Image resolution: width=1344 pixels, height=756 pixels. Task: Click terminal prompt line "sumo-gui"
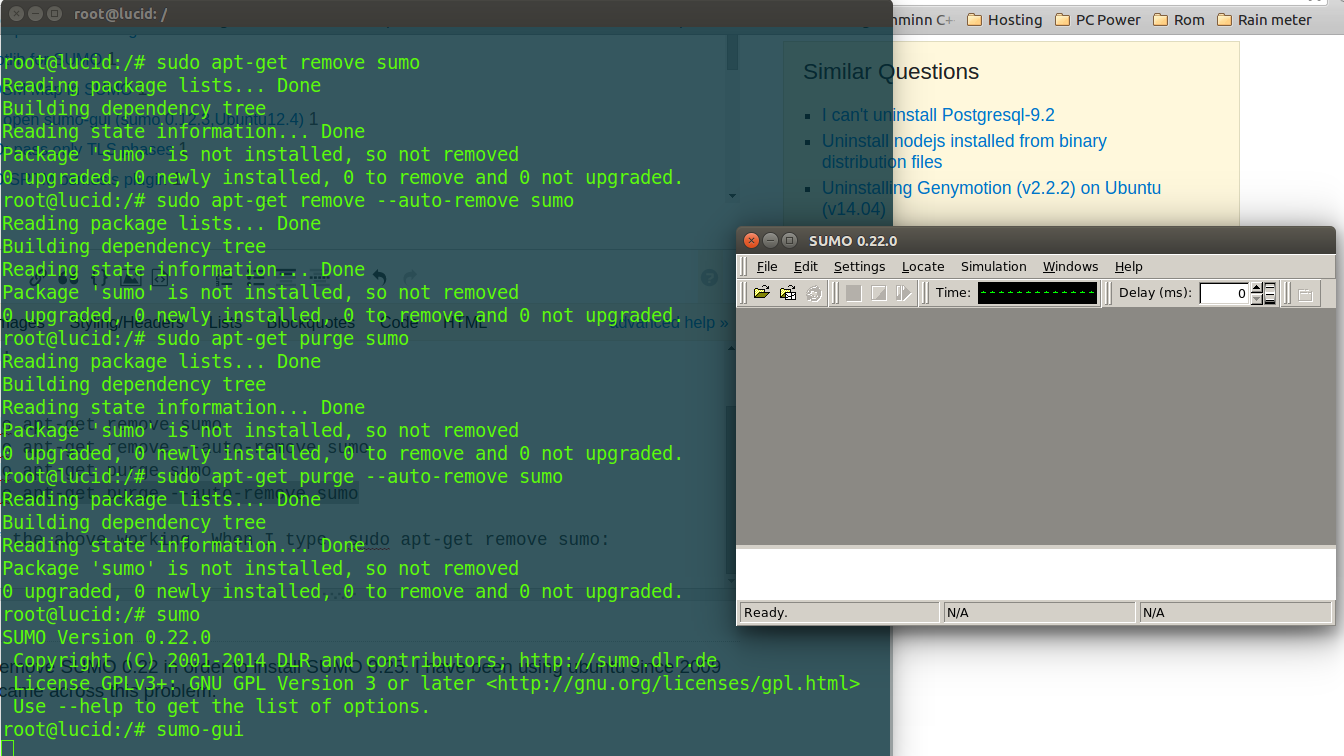[x=123, y=729]
